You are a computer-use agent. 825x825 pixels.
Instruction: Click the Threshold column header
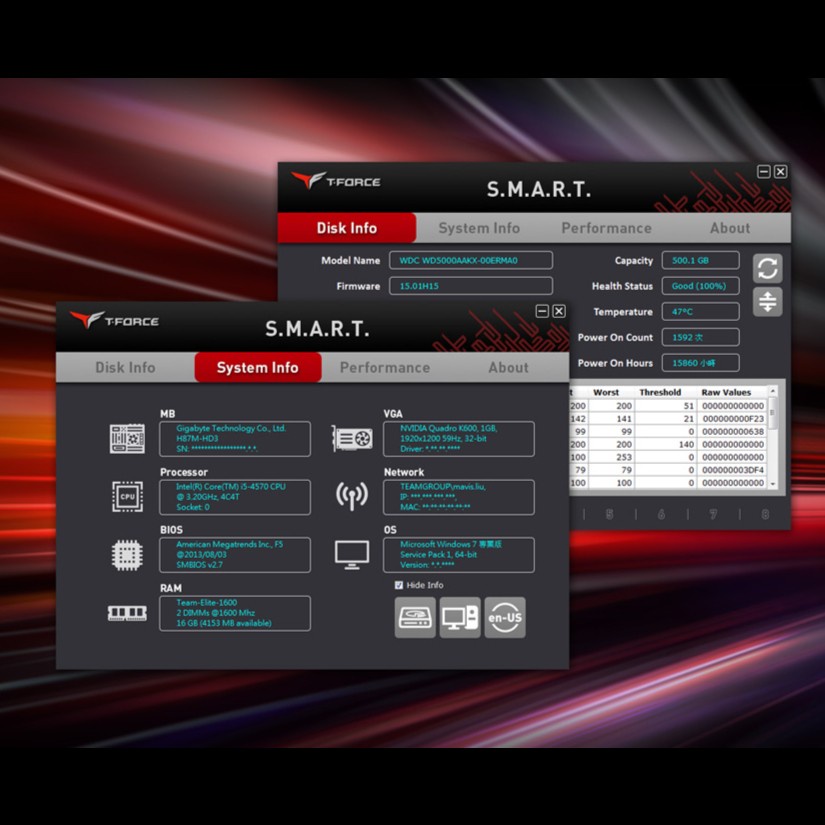(x=660, y=393)
